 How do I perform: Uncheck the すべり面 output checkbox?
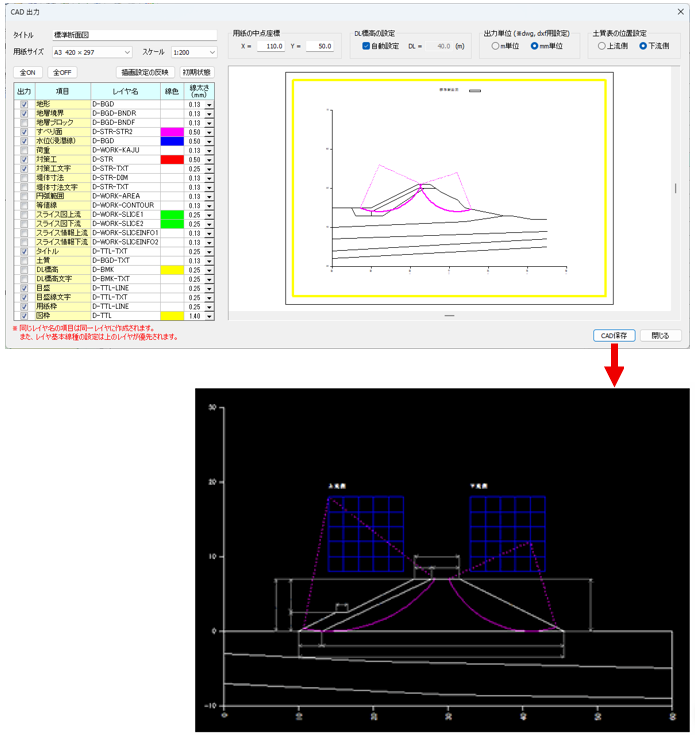pos(24,132)
